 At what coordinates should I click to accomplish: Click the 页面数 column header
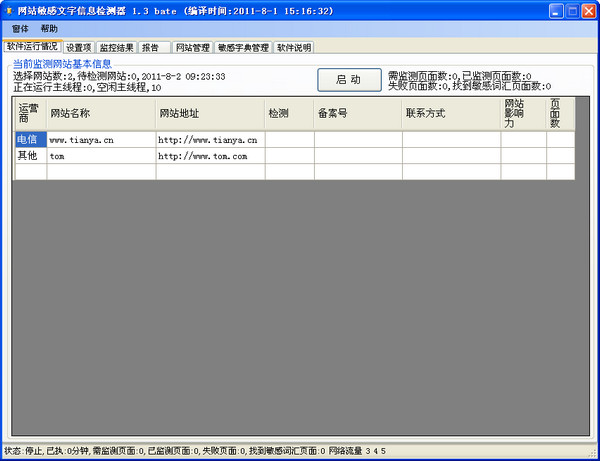[x=561, y=113]
